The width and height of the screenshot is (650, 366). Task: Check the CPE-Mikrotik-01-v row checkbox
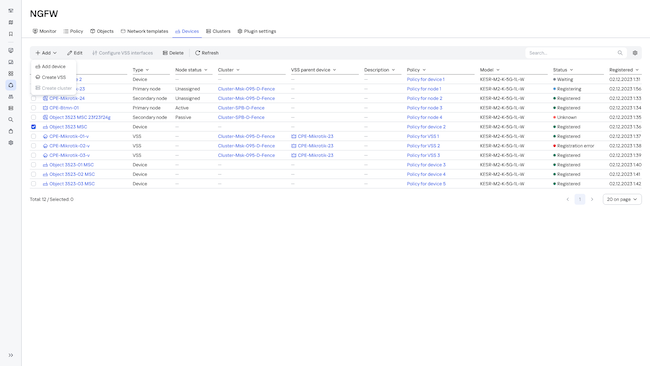[x=34, y=136]
